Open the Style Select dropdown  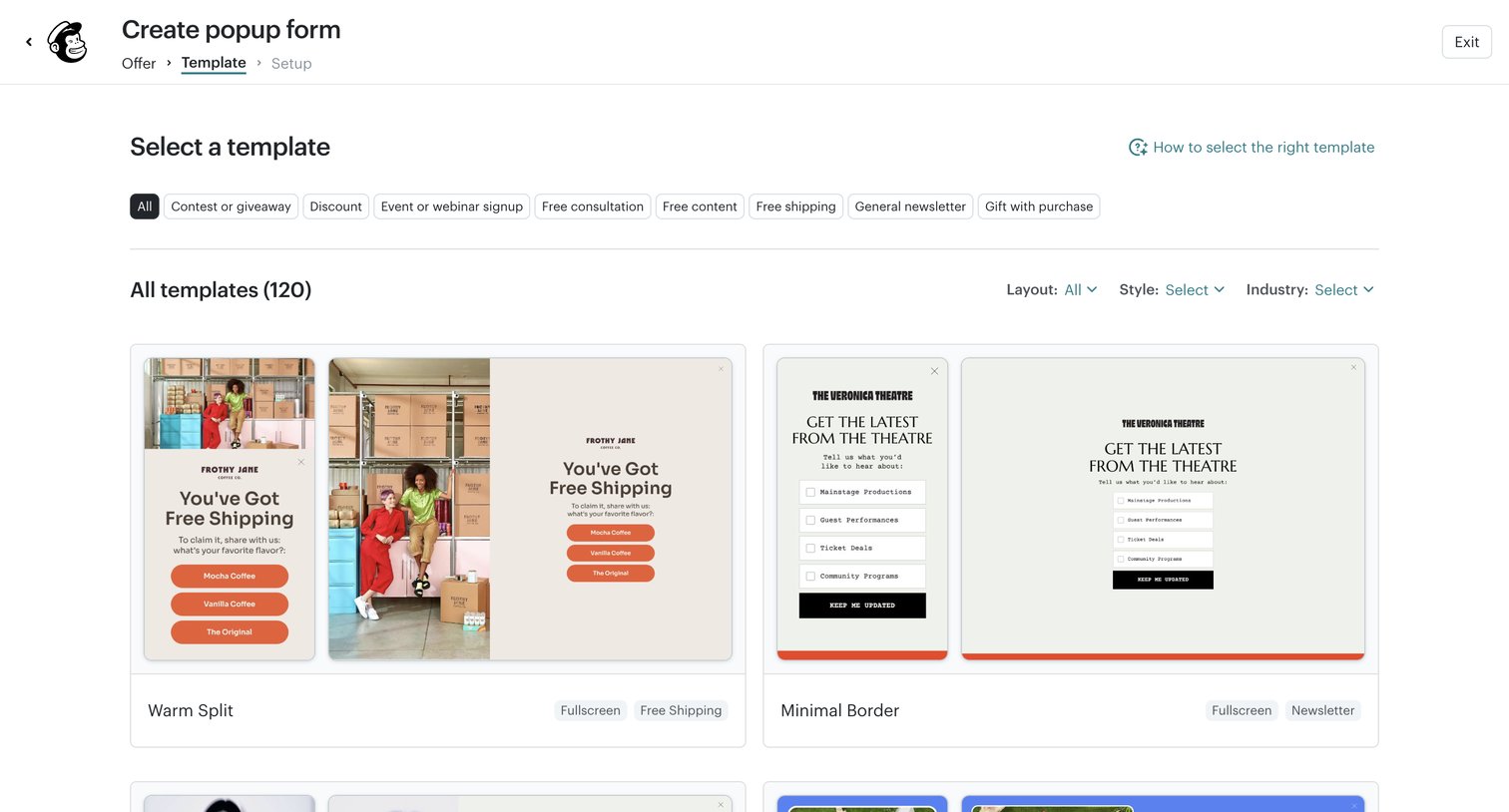coord(1195,290)
